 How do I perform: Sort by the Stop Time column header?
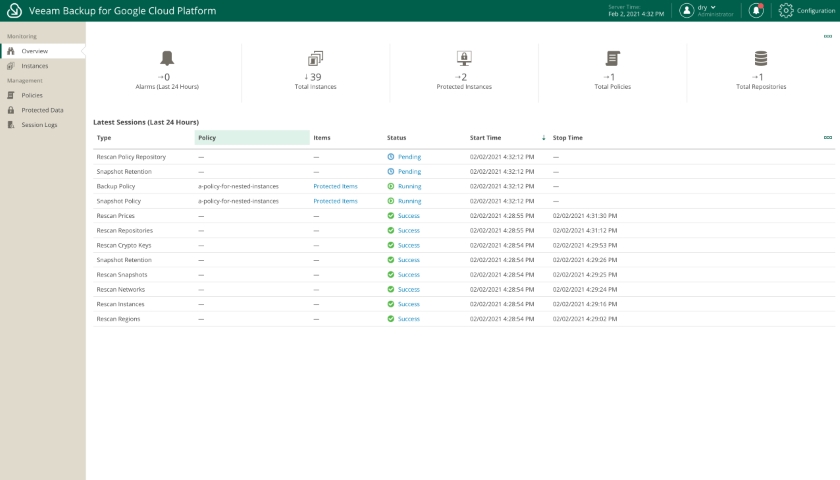(x=567, y=138)
